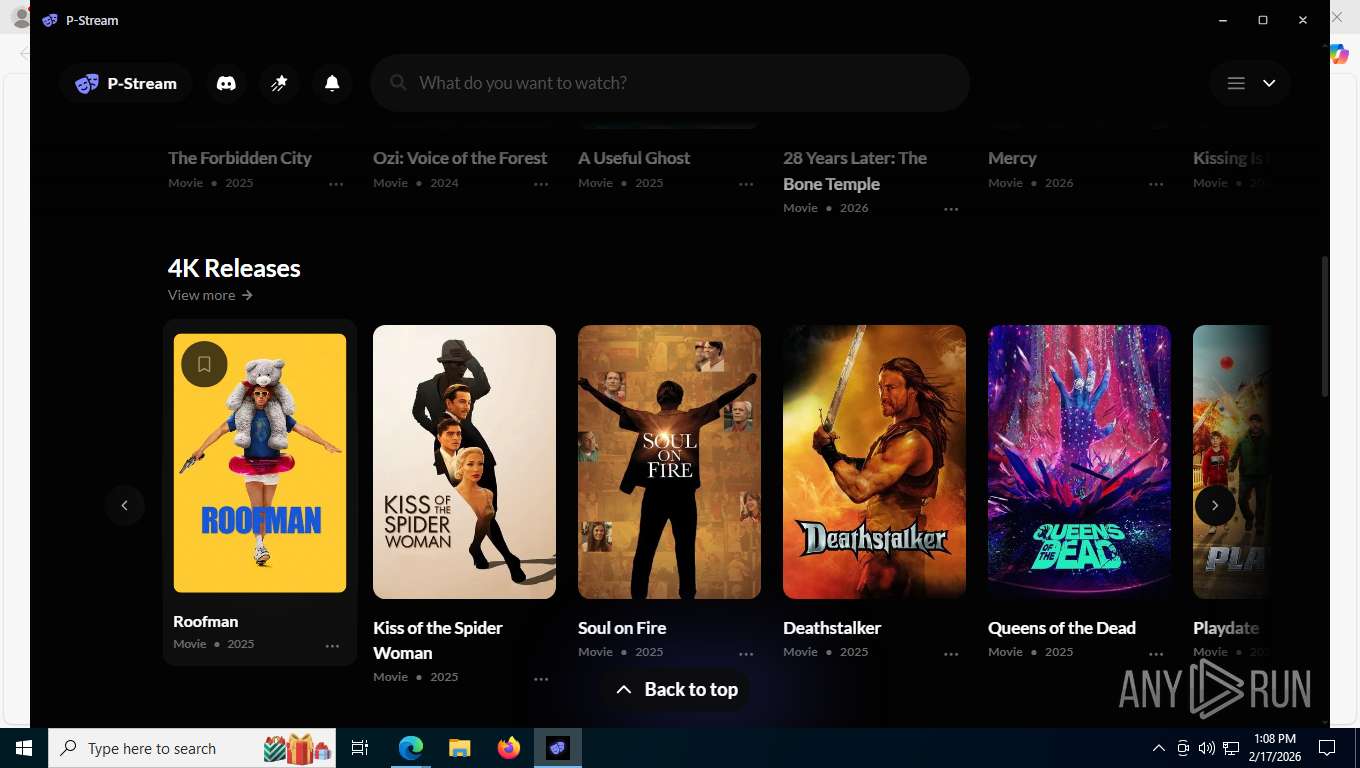Open the Windows Start menu

[x=24, y=748]
